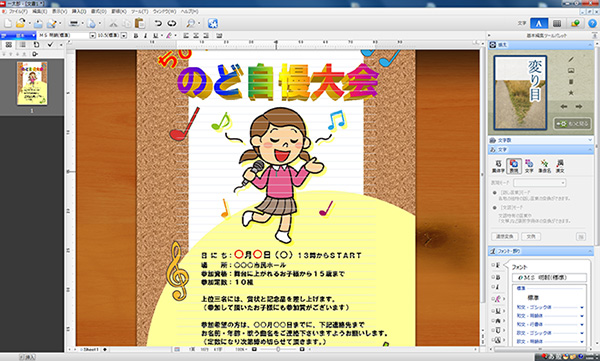Open the MS 明朝 font name dropdown
The image size is (600, 361).
[92, 36]
